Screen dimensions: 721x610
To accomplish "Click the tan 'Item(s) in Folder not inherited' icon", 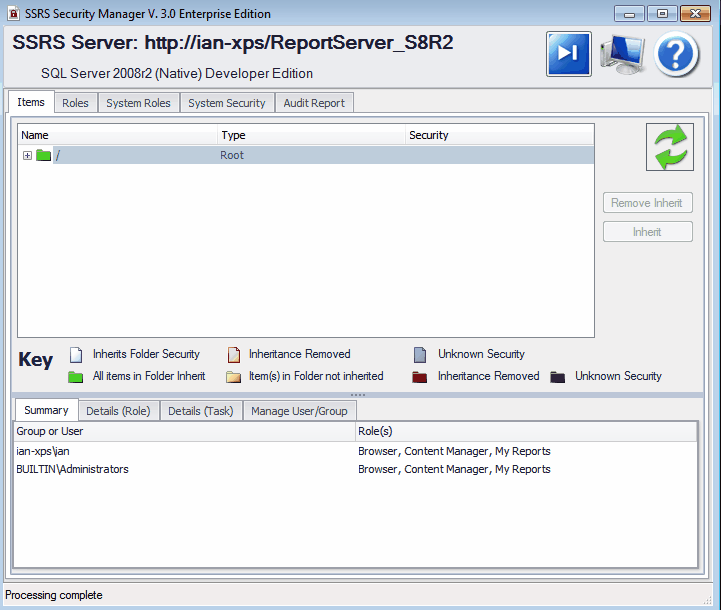I will (234, 377).
